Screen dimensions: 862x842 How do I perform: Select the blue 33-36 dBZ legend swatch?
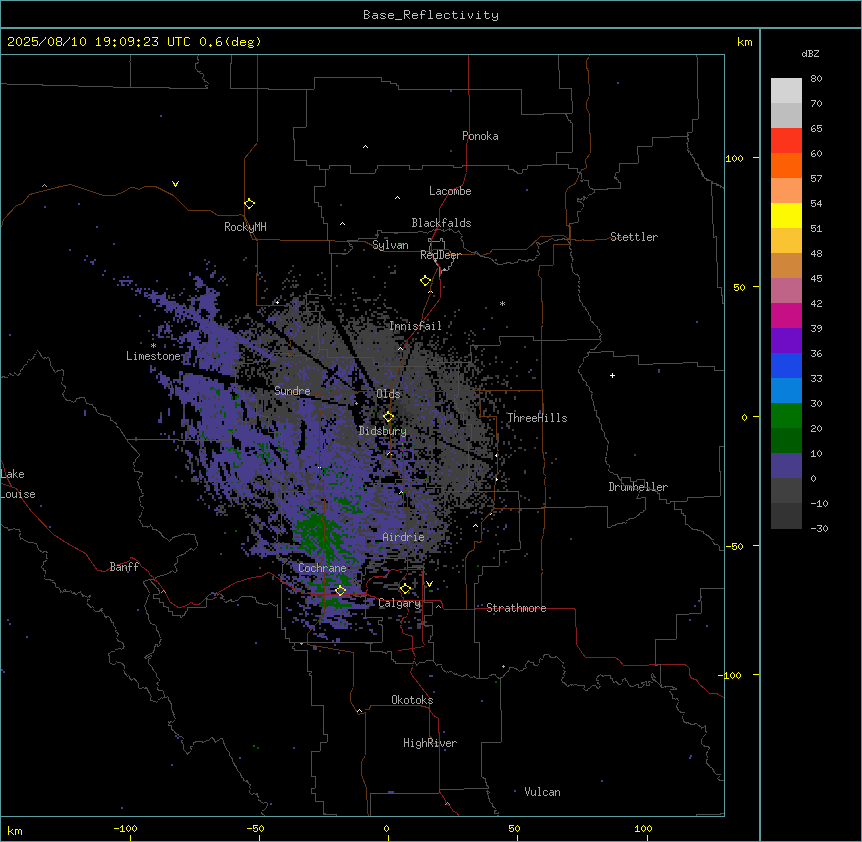(x=786, y=365)
